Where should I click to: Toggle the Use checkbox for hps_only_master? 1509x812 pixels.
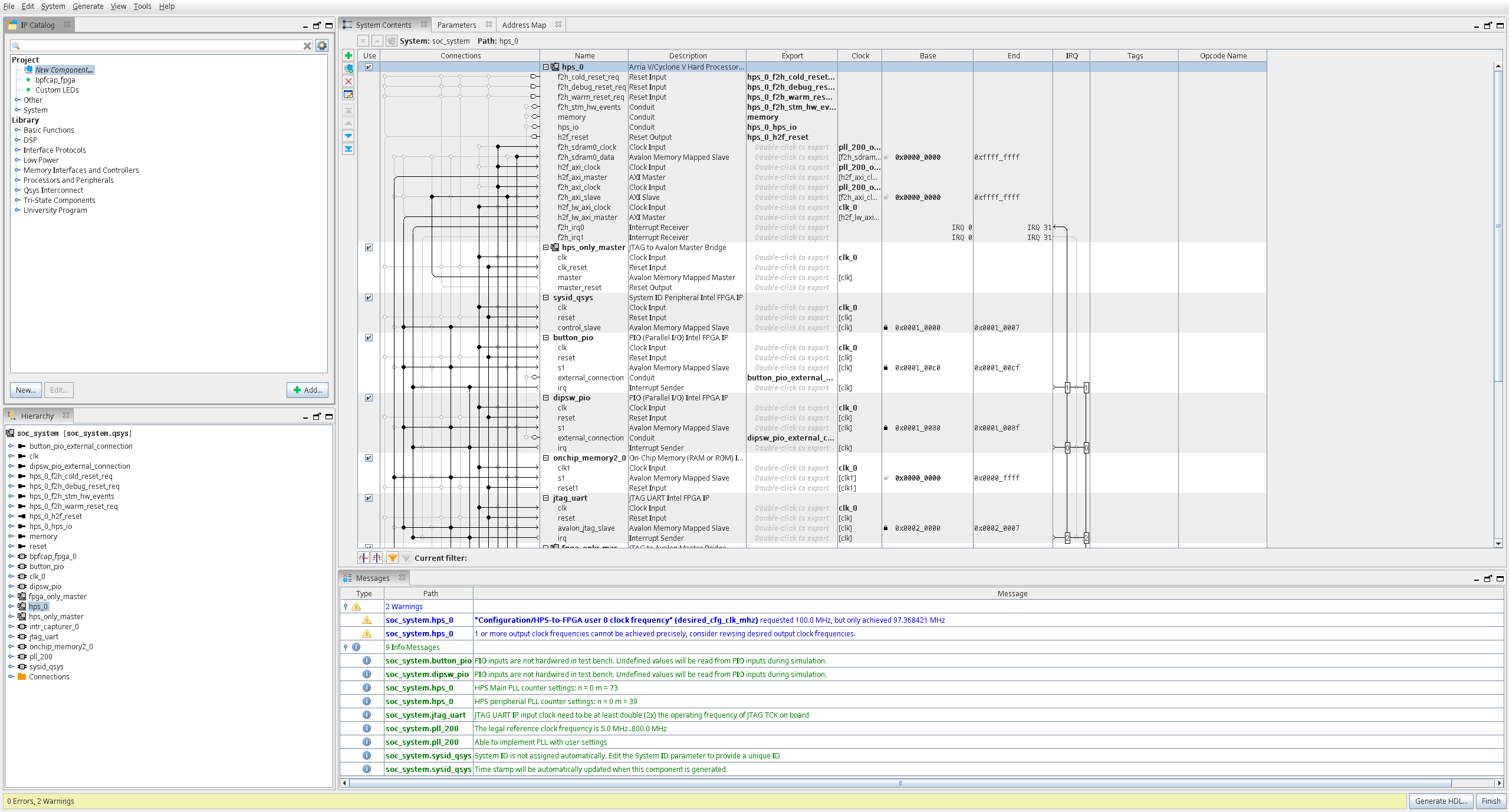pos(369,248)
